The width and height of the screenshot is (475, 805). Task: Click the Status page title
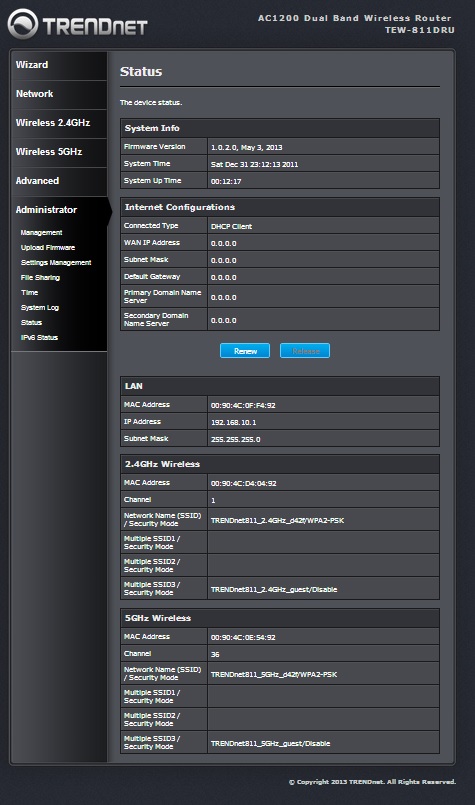click(141, 71)
